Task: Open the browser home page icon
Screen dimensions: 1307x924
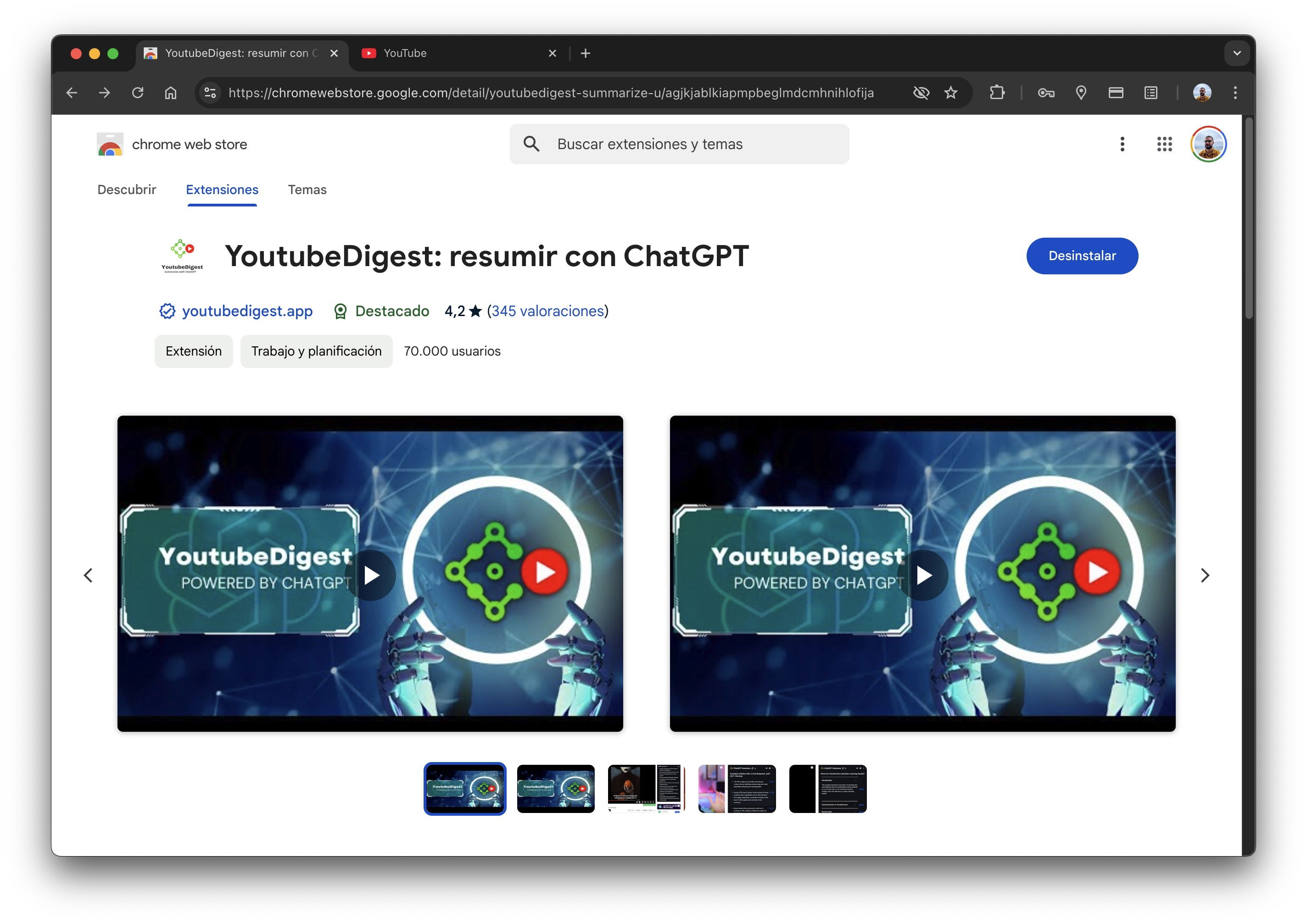Action: pyautogui.click(x=171, y=93)
